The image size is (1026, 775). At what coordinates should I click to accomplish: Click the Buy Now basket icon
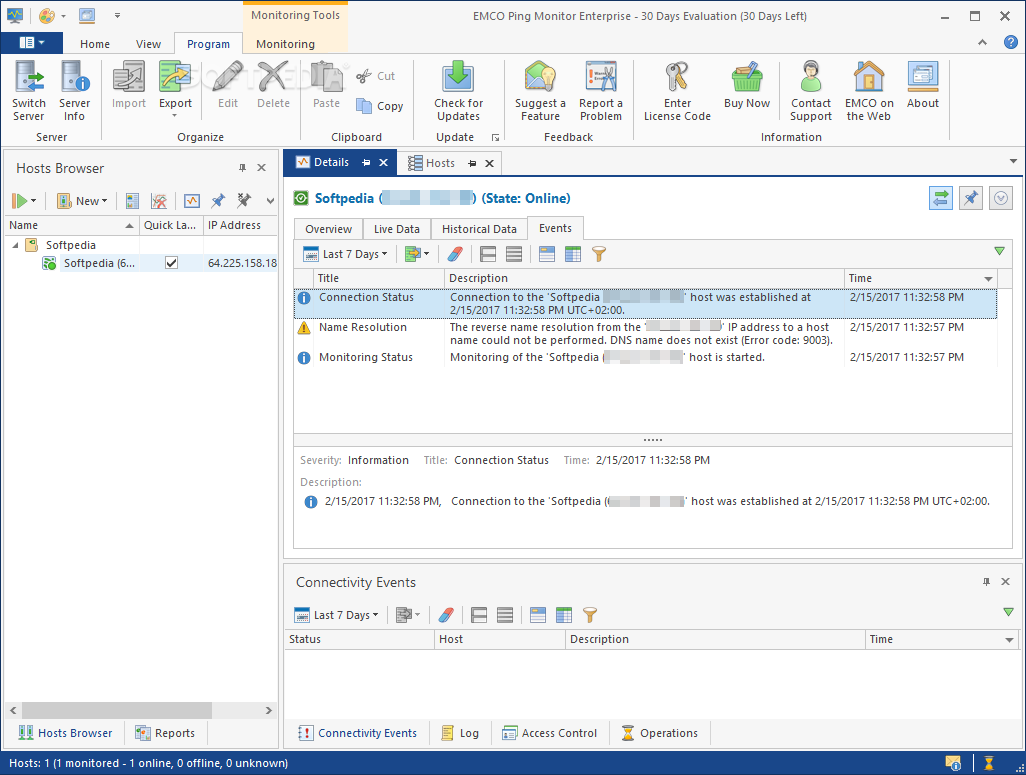(x=747, y=77)
